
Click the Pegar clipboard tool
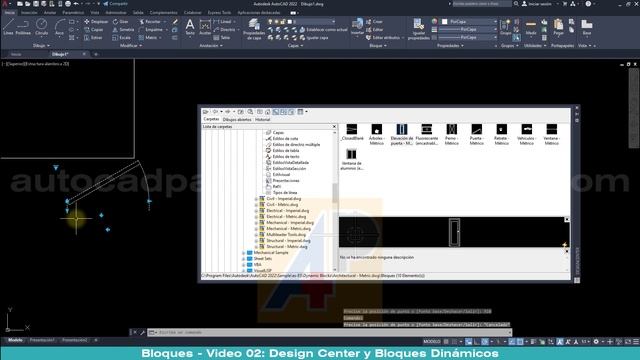(x=558, y=27)
